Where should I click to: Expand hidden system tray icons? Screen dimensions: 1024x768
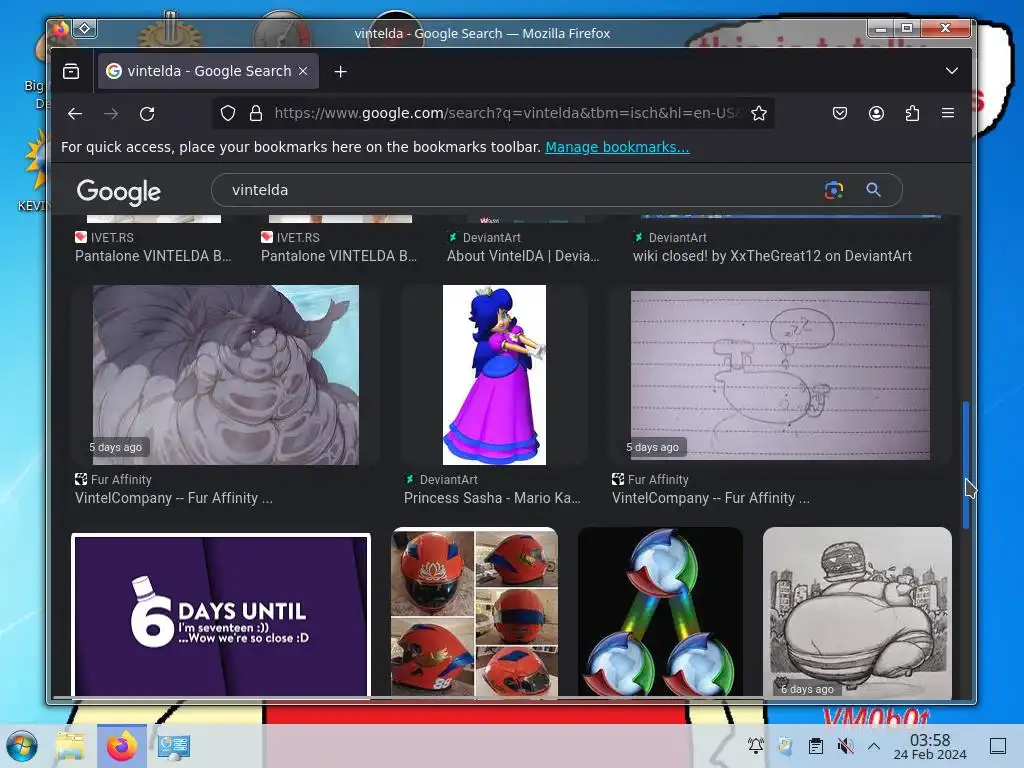874,746
